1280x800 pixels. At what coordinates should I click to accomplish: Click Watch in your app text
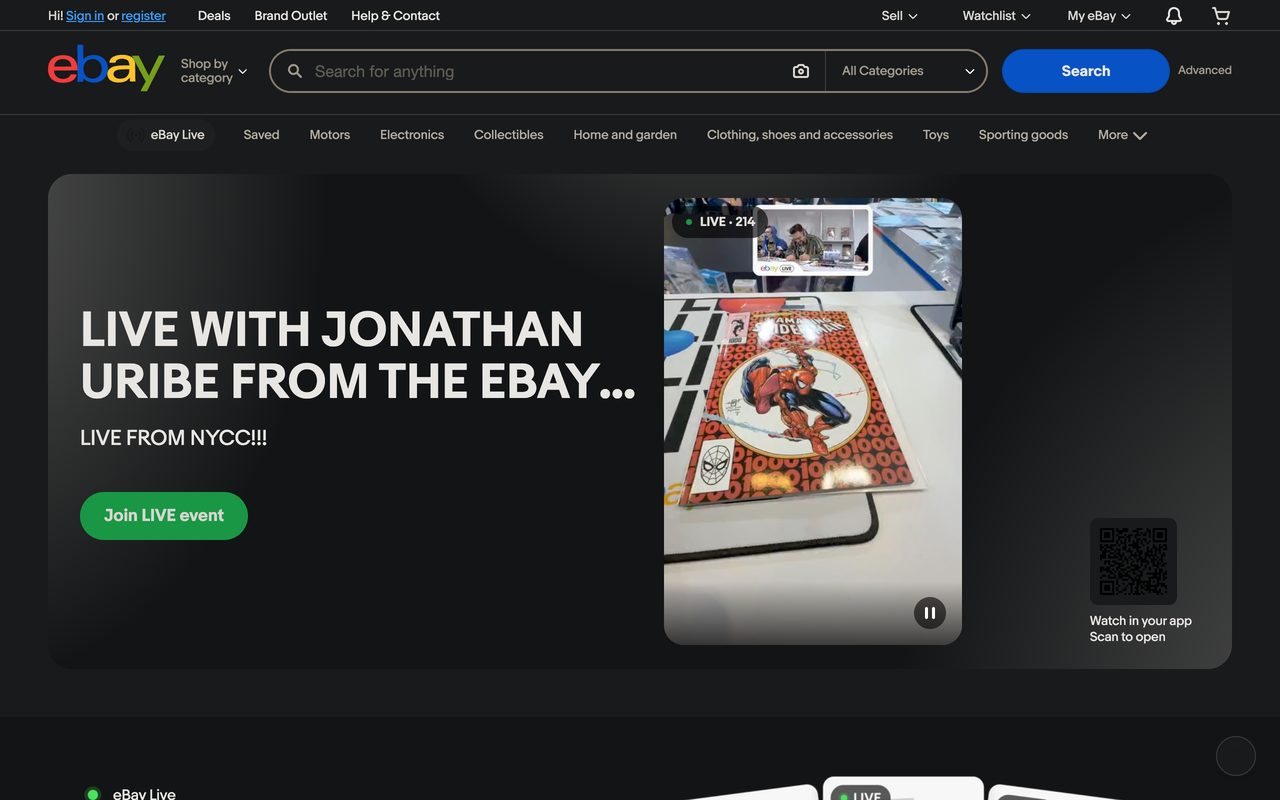coord(1141,621)
